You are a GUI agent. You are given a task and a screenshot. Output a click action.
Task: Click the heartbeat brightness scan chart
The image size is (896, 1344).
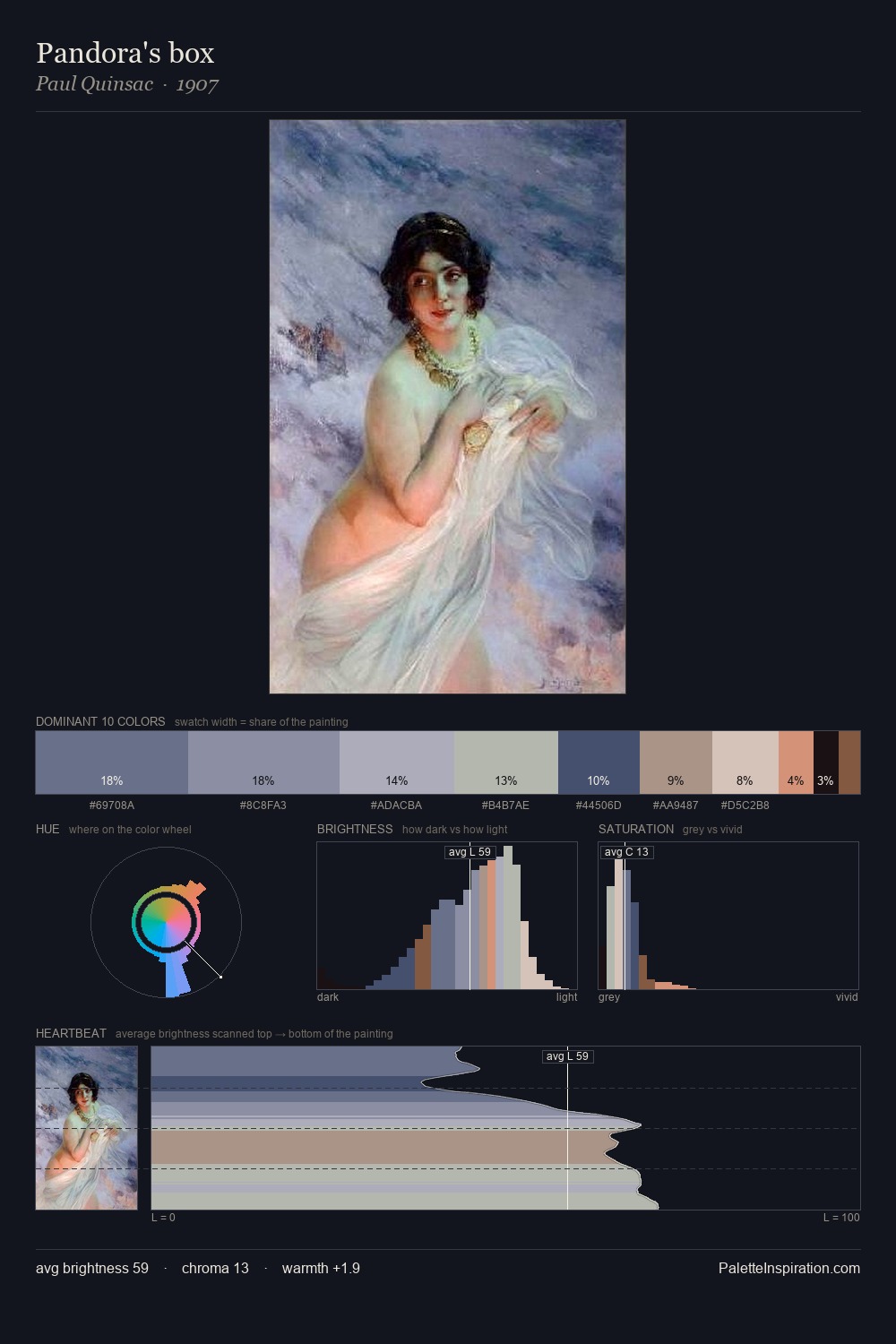click(x=505, y=1128)
